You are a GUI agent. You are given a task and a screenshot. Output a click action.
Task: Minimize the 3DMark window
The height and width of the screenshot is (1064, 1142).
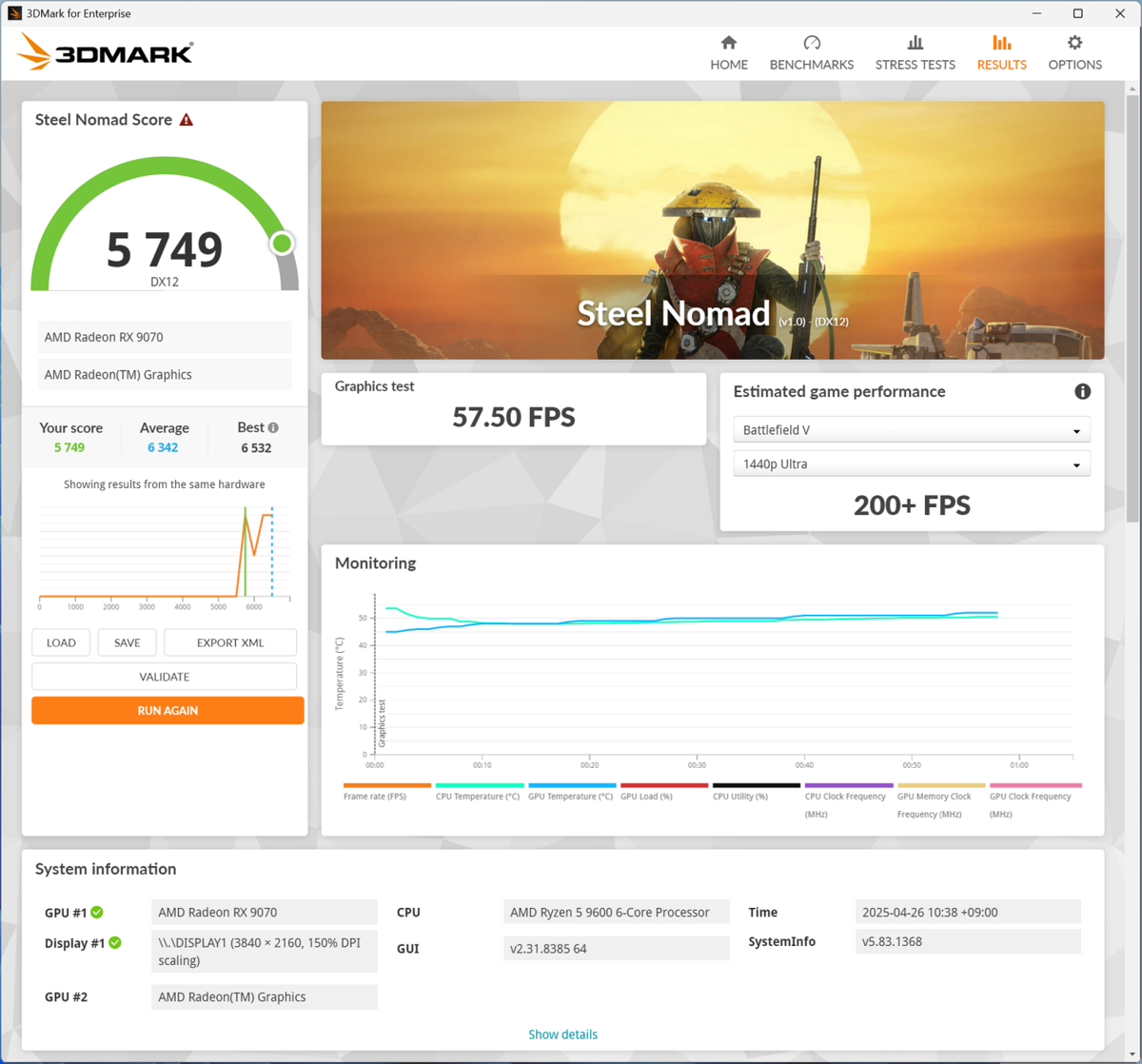pos(1035,13)
